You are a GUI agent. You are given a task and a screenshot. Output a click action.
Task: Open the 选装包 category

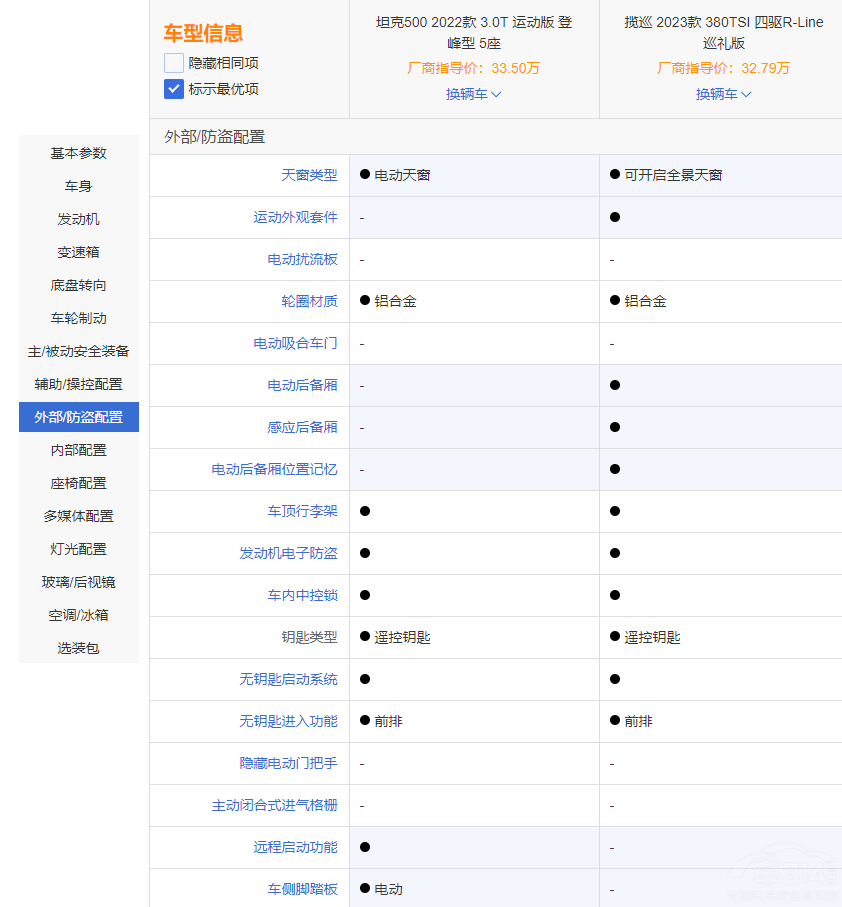click(x=79, y=648)
